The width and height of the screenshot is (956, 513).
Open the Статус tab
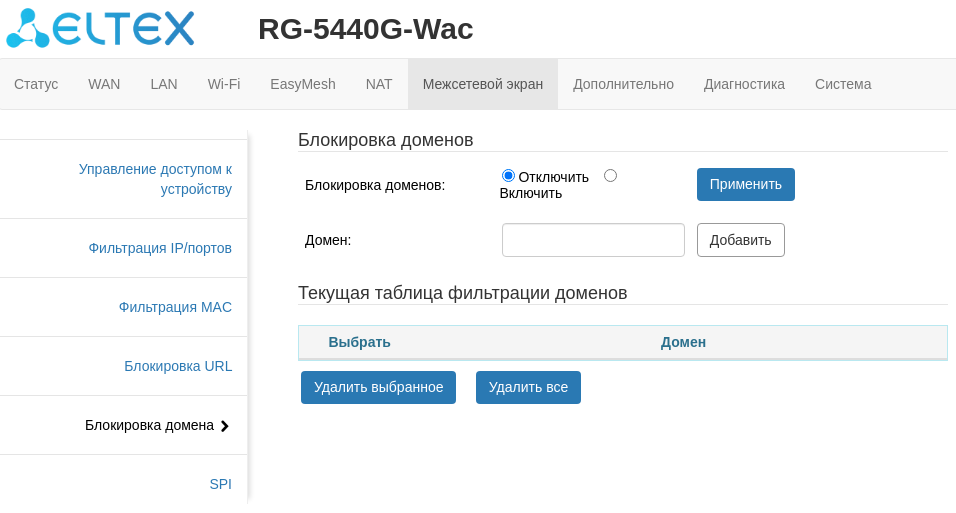[x=36, y=84]
